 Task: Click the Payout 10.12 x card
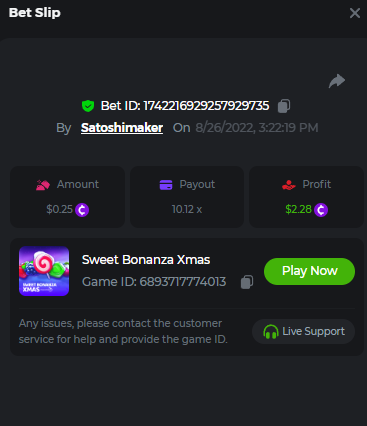coord(187,197)
